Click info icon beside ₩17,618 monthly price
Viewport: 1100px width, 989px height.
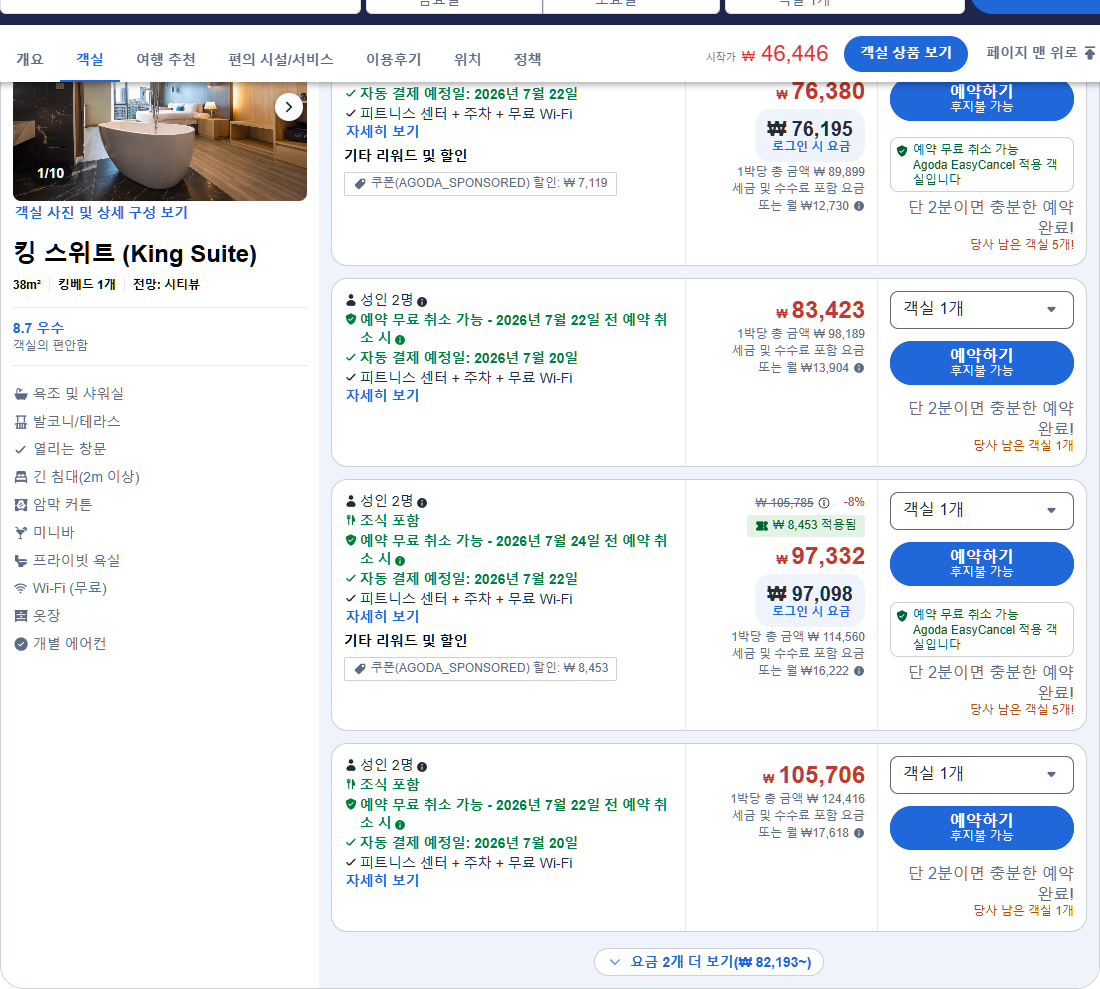859,833
